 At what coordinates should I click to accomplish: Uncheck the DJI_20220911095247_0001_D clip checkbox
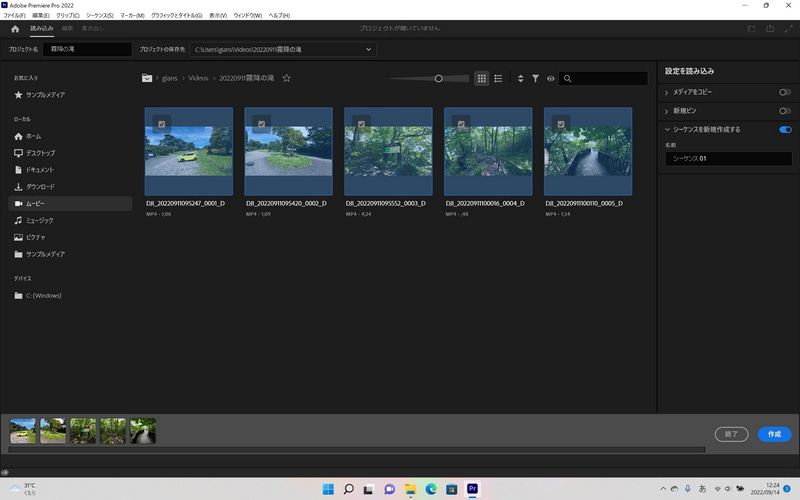click(x=163, y=123)
